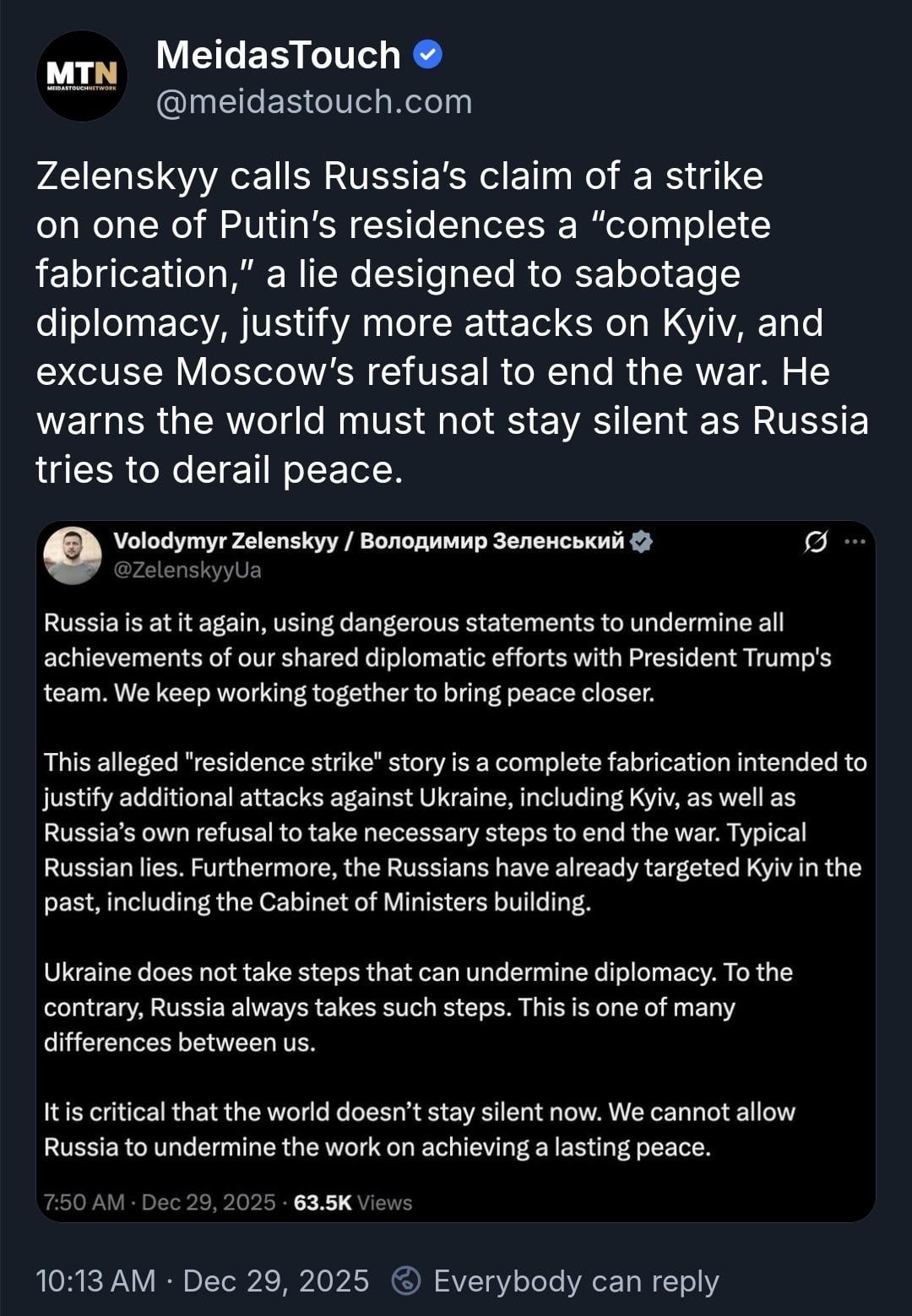Click the "residence strike" fabrication paragraph
Image resolution: width=912 pixels, height=1316 pixels.
coord(454,832)
